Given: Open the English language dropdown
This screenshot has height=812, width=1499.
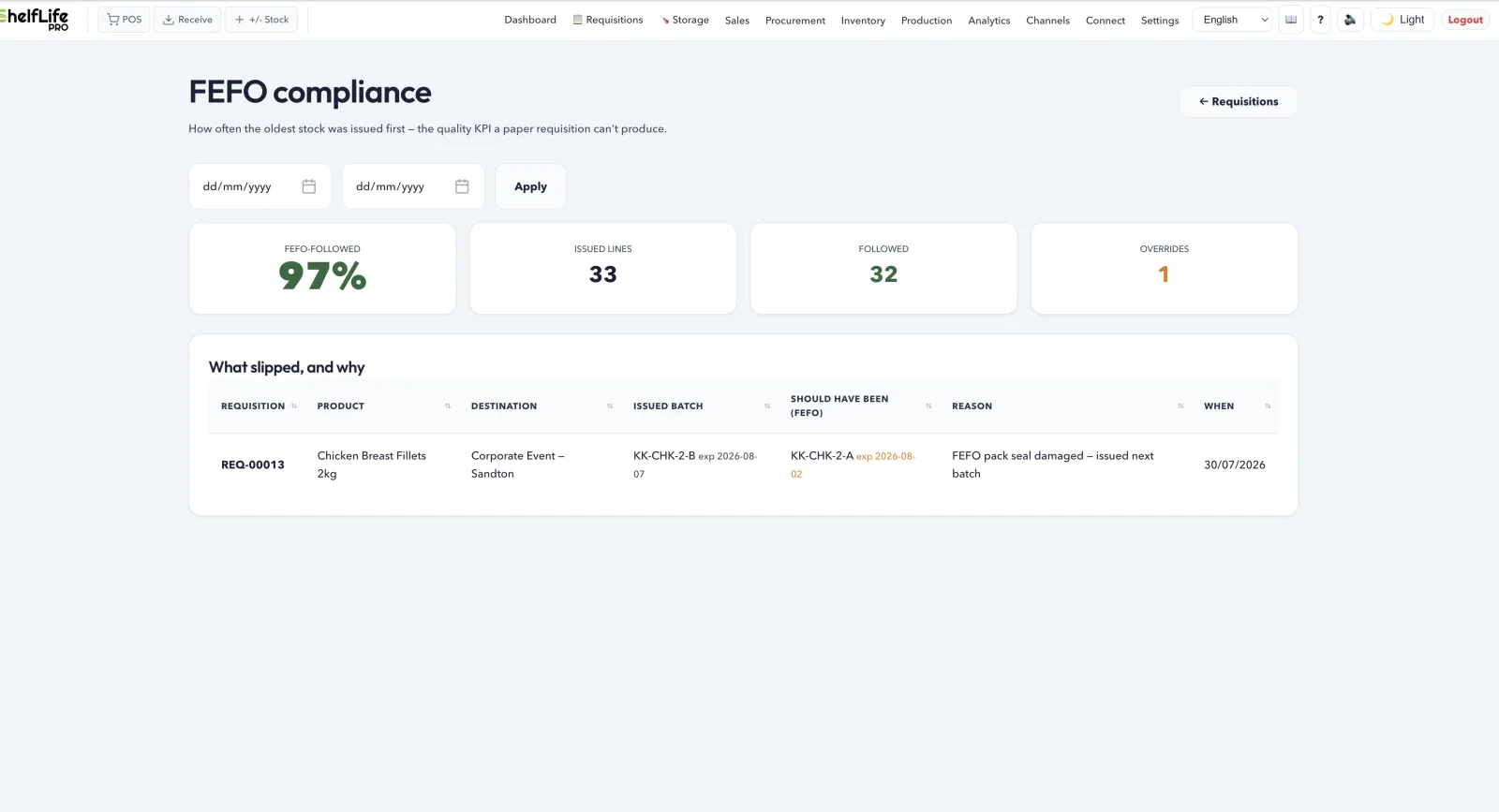Looking at the screenshot, I should click(x=1232, y=20).
